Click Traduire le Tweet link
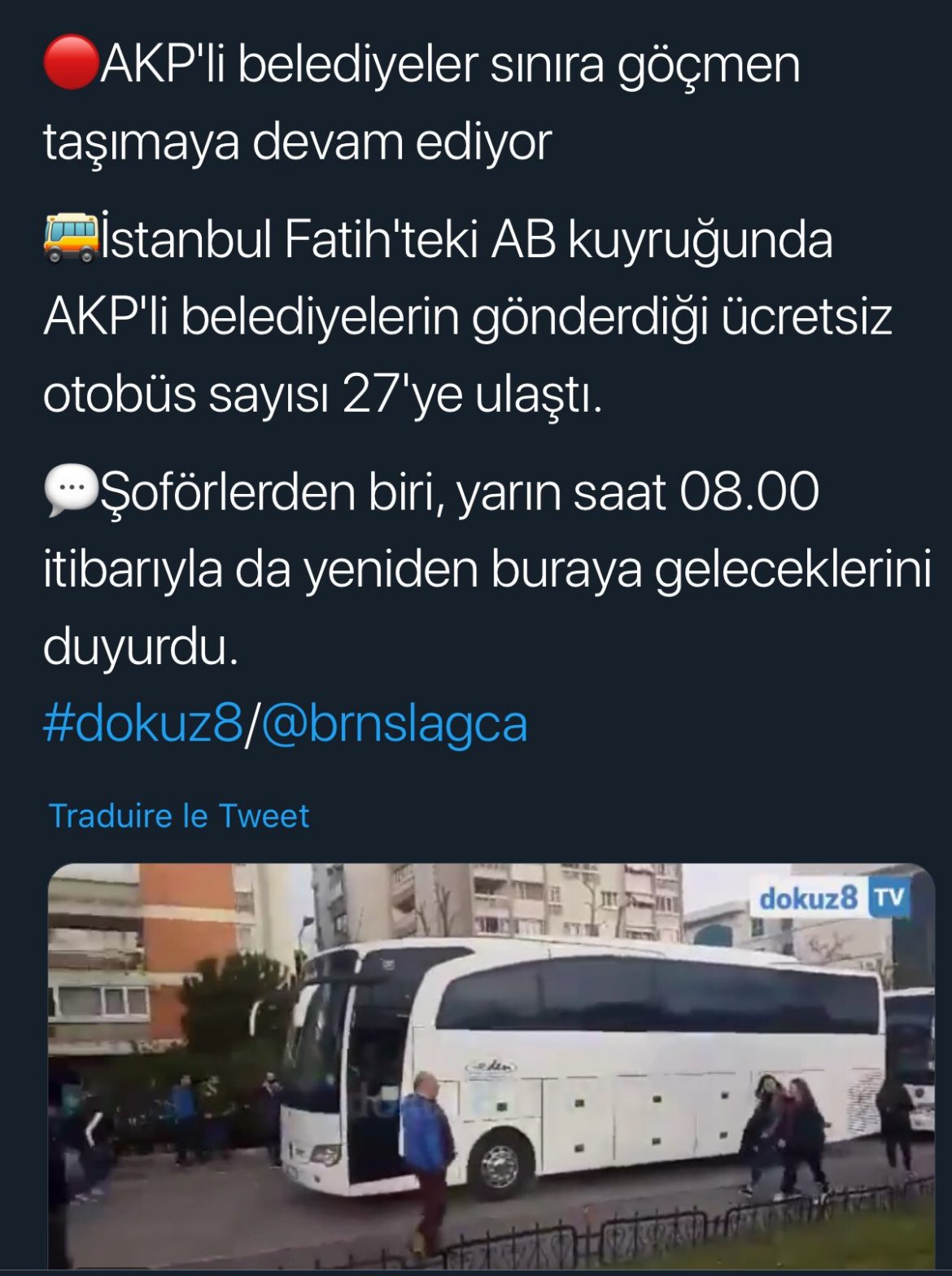 (179, 815)
